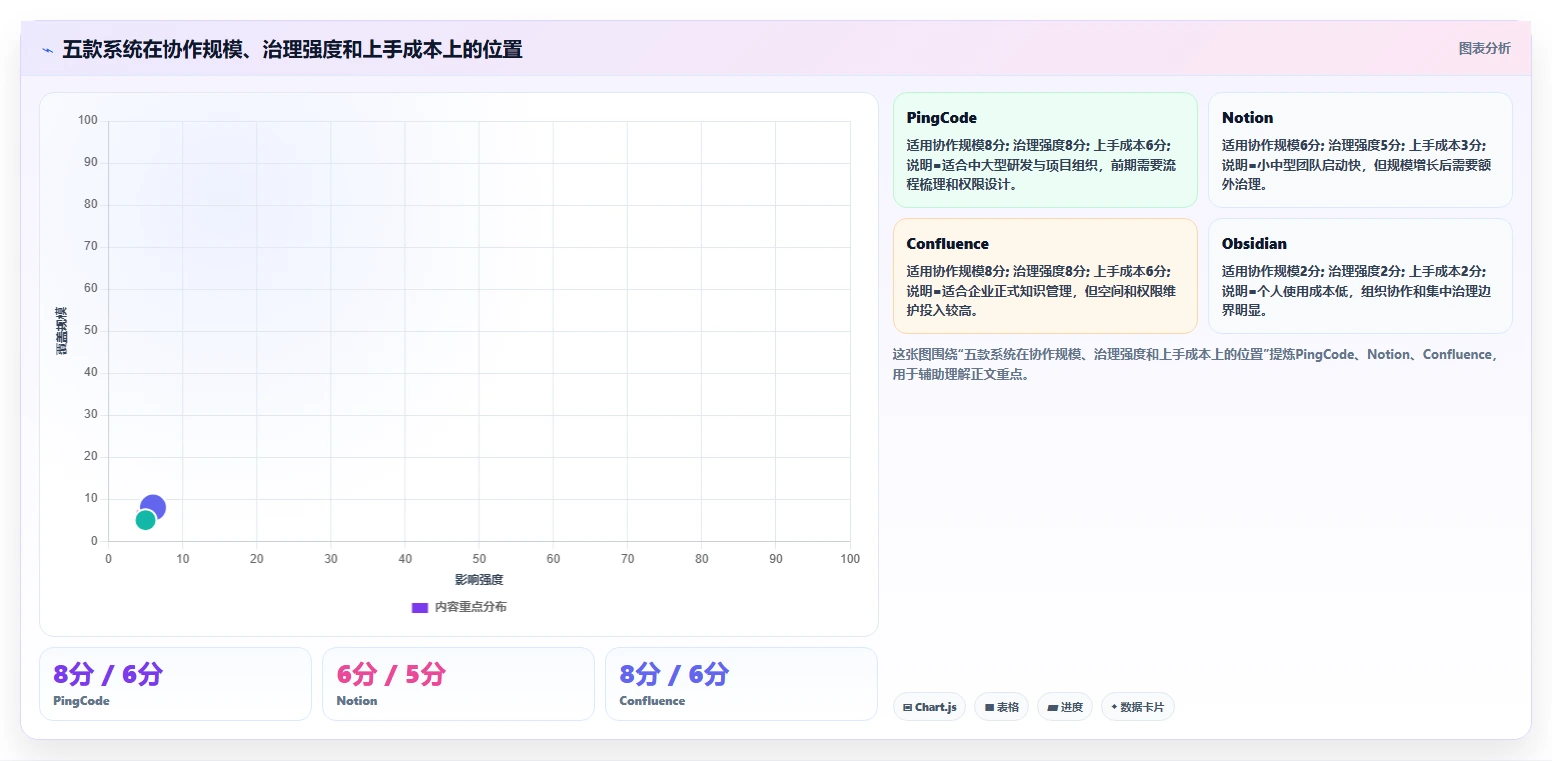Image resolution: width=1552 pixels, height=761 pixels.
Task: Click the 图表分析 label in header
Action: click(x=1484, y=48)
